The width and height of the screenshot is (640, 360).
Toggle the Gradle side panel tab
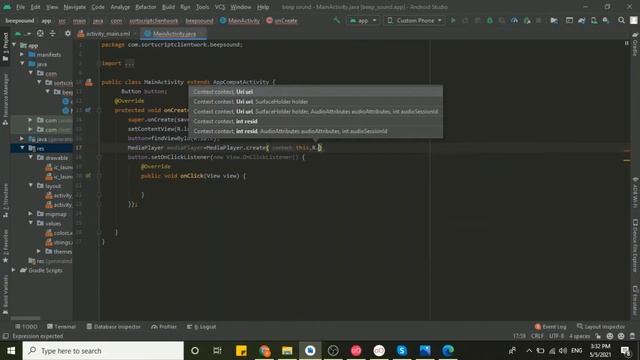click(x=635, y=44)
